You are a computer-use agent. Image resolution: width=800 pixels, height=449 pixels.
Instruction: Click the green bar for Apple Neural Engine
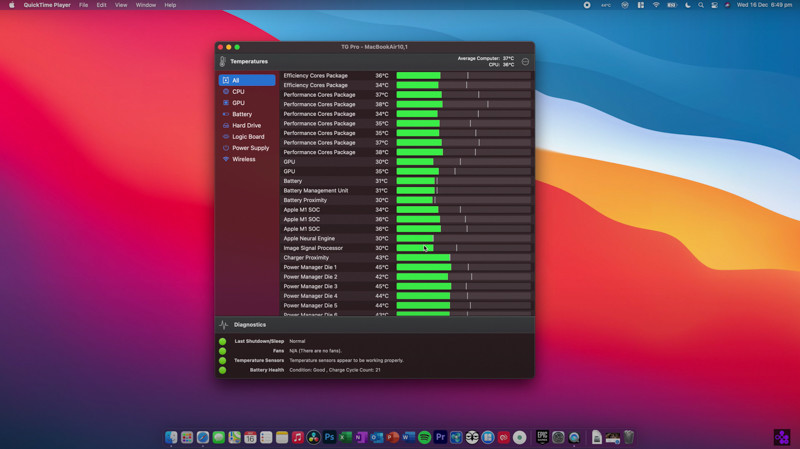click(x=415, y=238)
